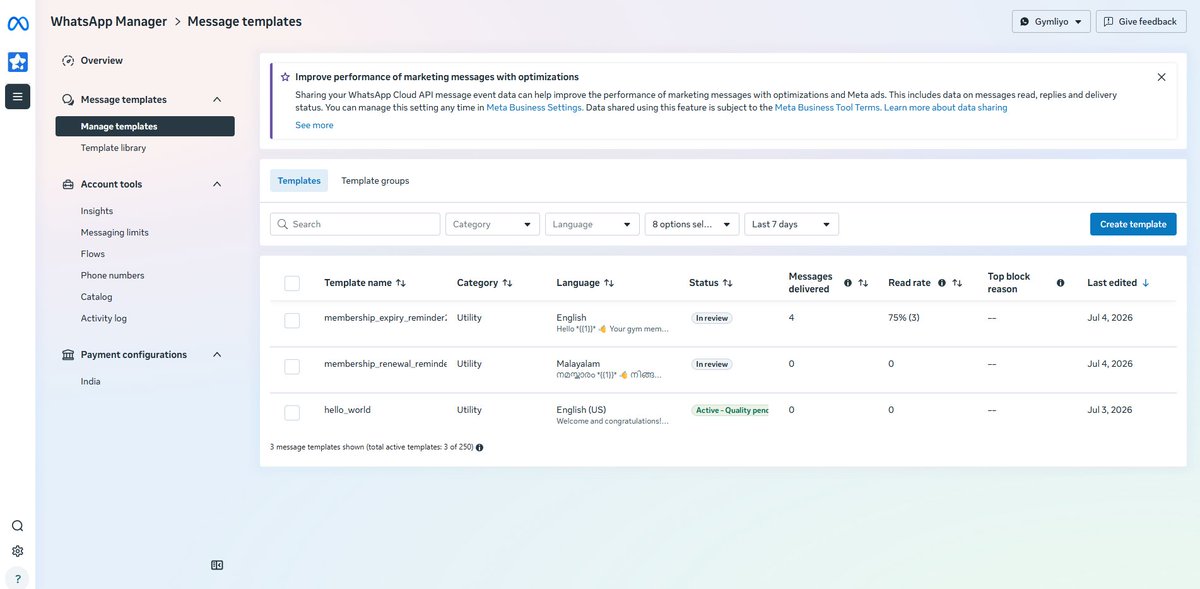This screenshot has width=1200, height=589.
Task: Click the Create template button
Action: [1133, 224]
